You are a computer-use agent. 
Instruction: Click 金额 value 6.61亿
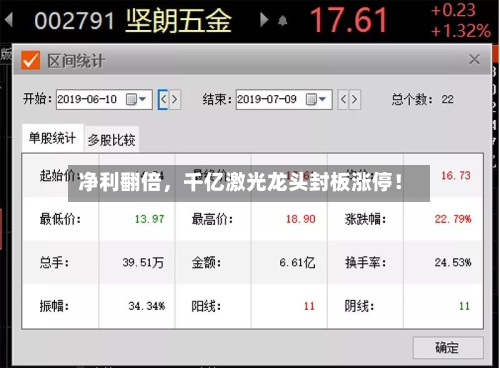point(297,263)
